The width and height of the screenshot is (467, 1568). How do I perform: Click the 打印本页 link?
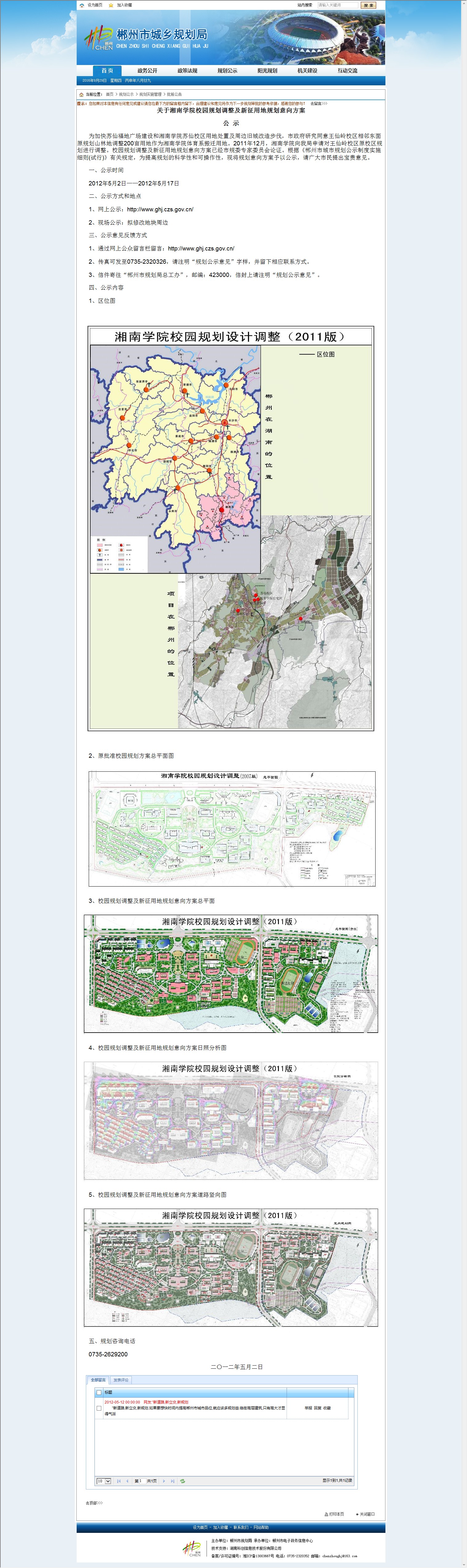[337, 1514]
